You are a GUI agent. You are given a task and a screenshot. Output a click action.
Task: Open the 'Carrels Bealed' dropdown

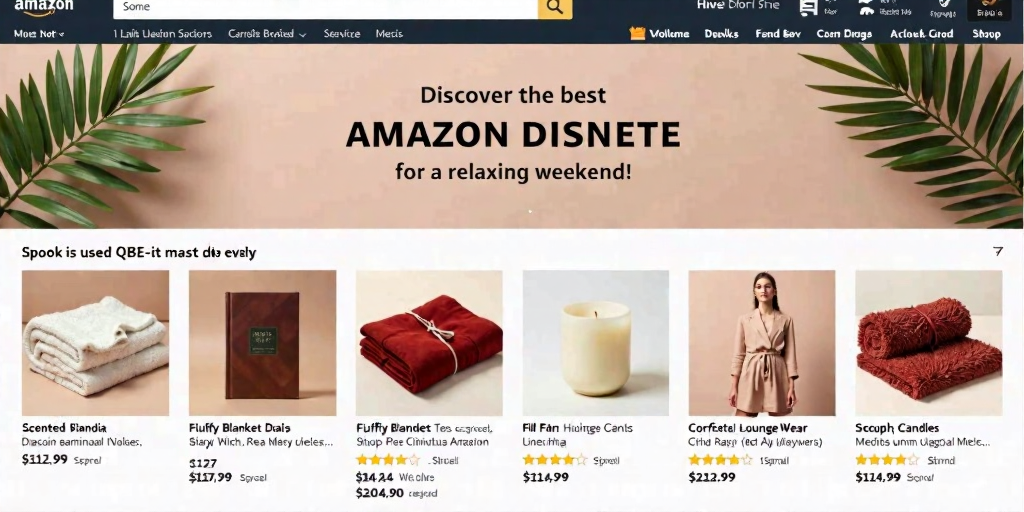(267, 34)
